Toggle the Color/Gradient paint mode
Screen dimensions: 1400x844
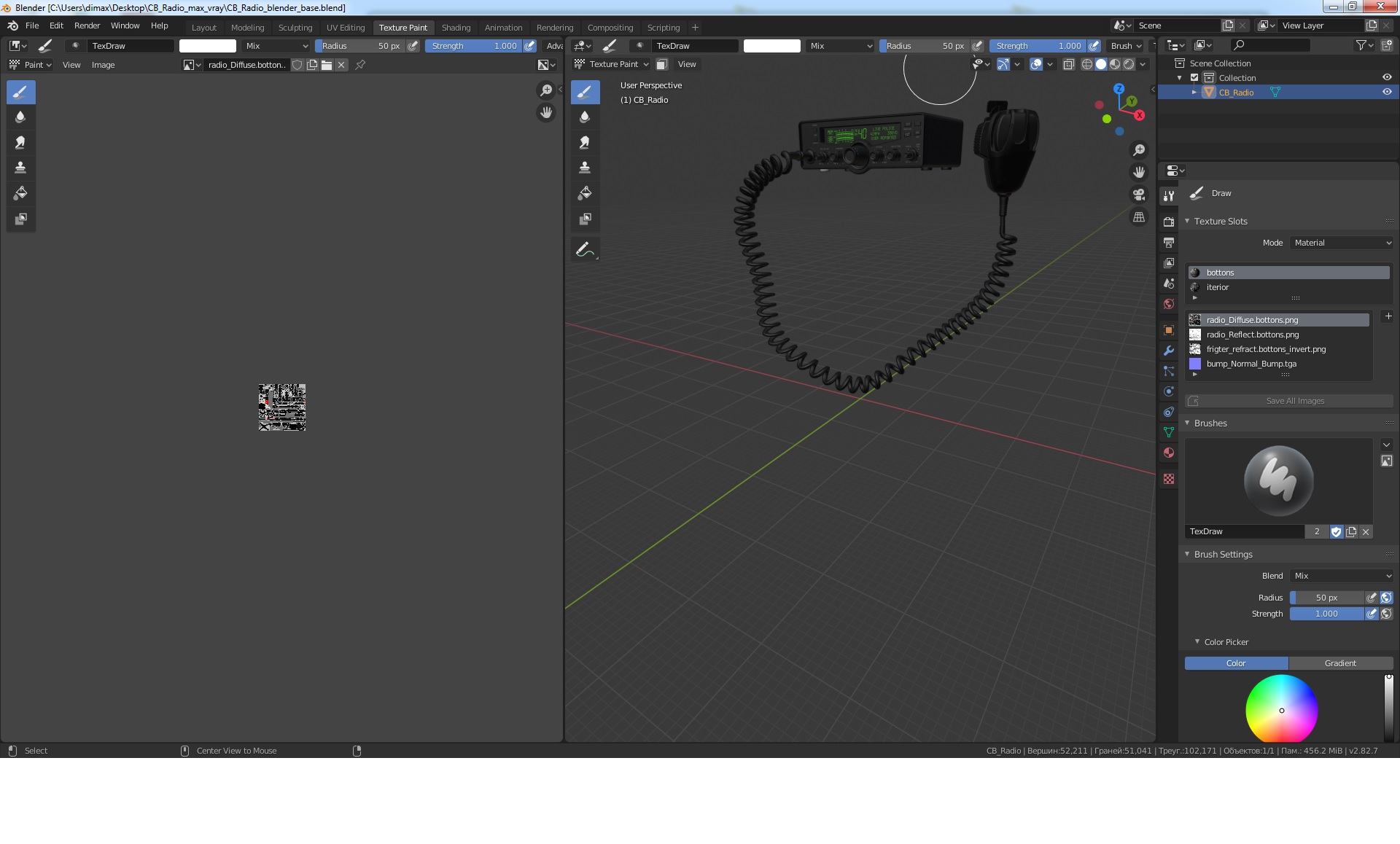(1340, 663)
